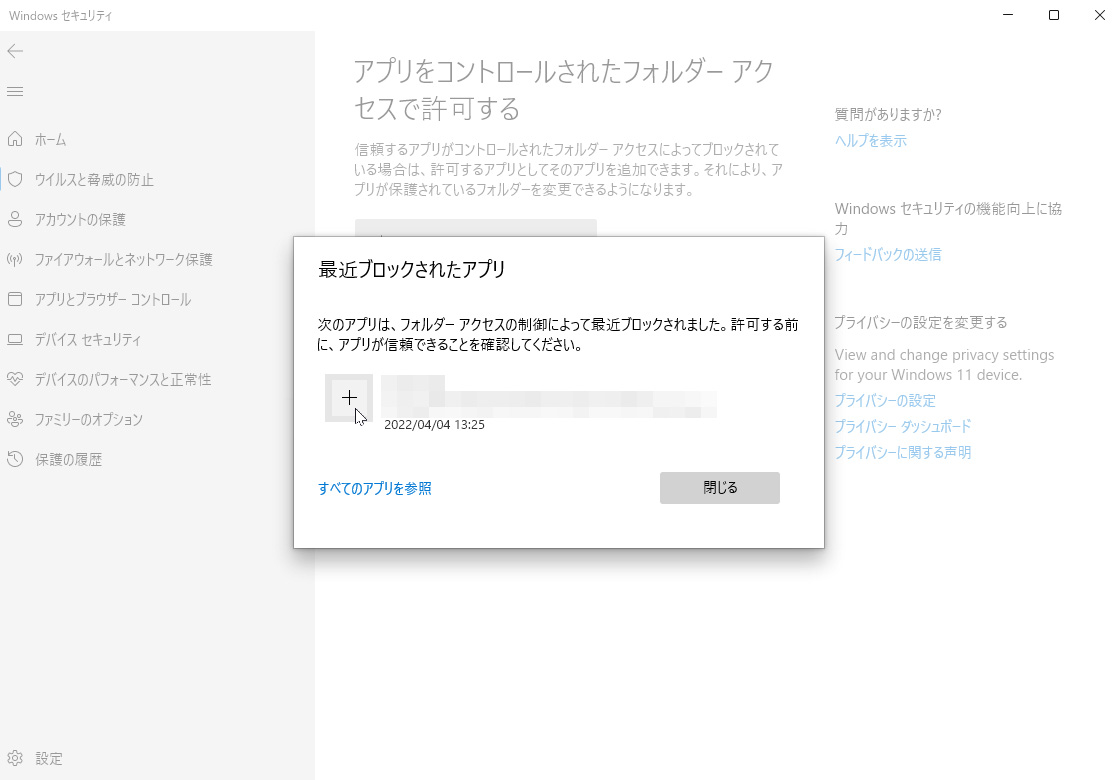Open the hamburger navigation menu

[x=15, y=91]
